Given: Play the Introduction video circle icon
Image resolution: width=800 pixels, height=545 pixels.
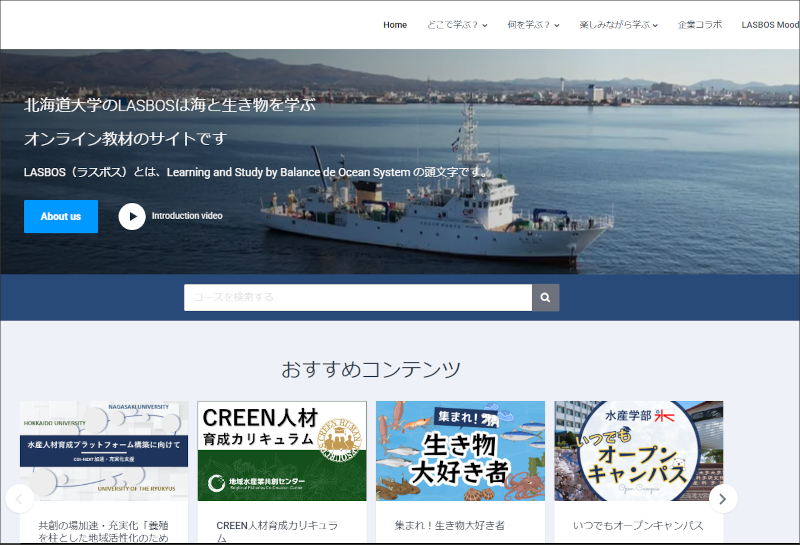Looking at the screenshot, I should [x=132, y=216].
